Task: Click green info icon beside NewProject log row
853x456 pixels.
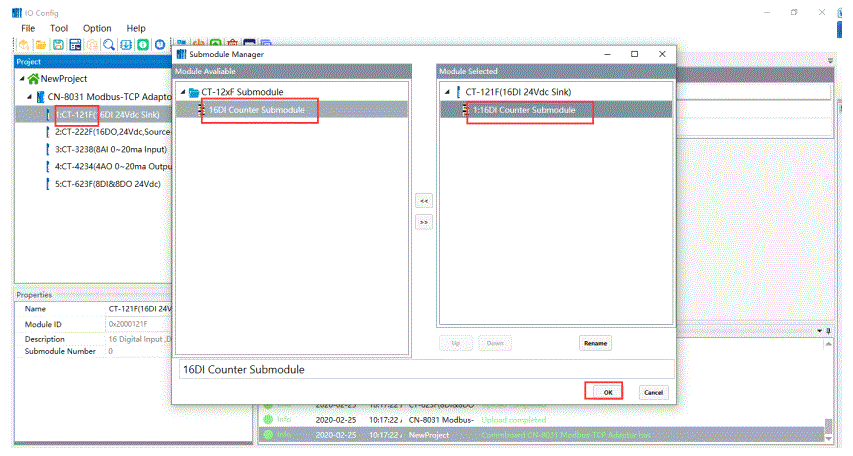Action: [268, 435]
